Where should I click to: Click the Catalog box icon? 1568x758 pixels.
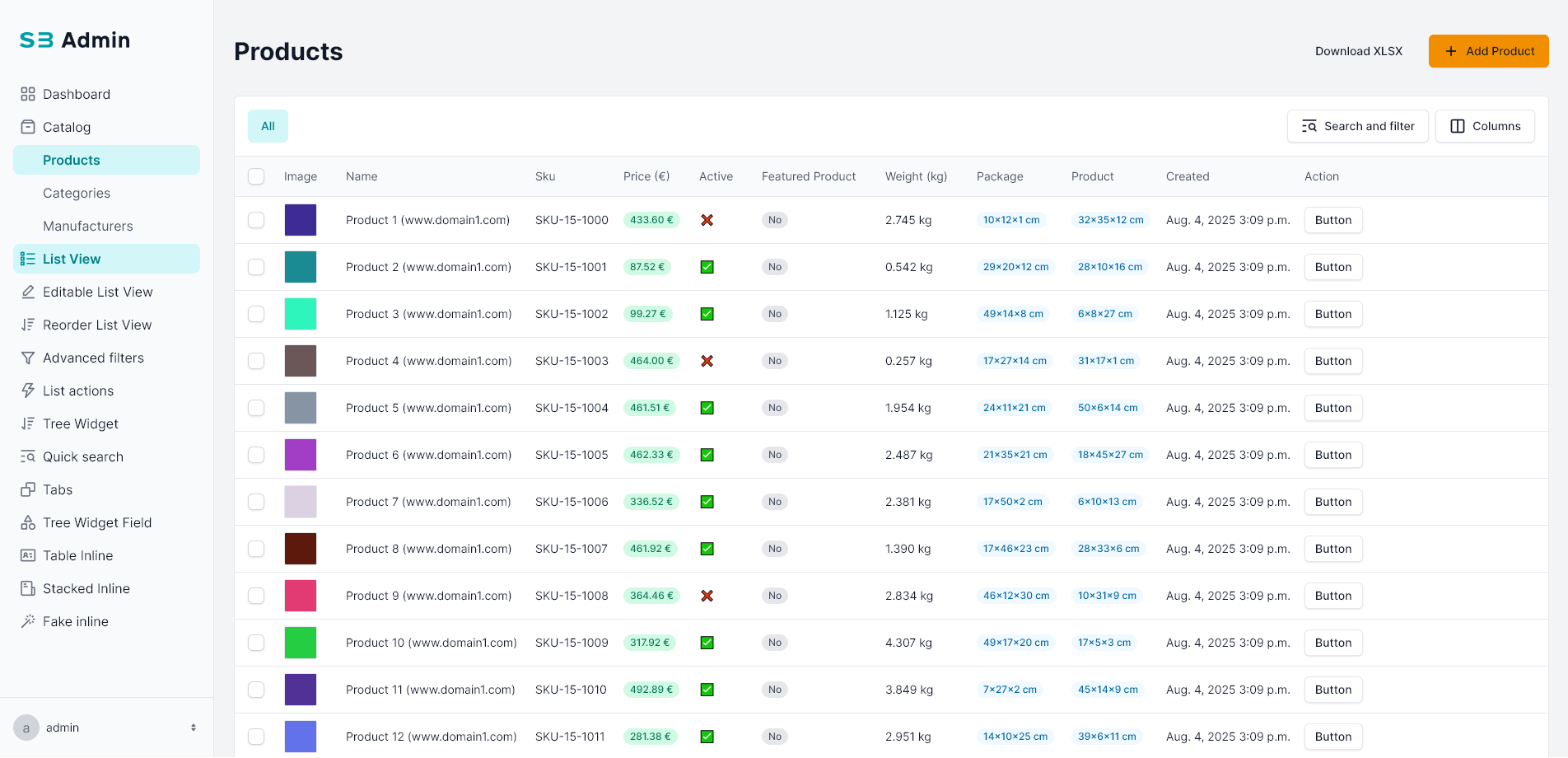pos(28,127)
